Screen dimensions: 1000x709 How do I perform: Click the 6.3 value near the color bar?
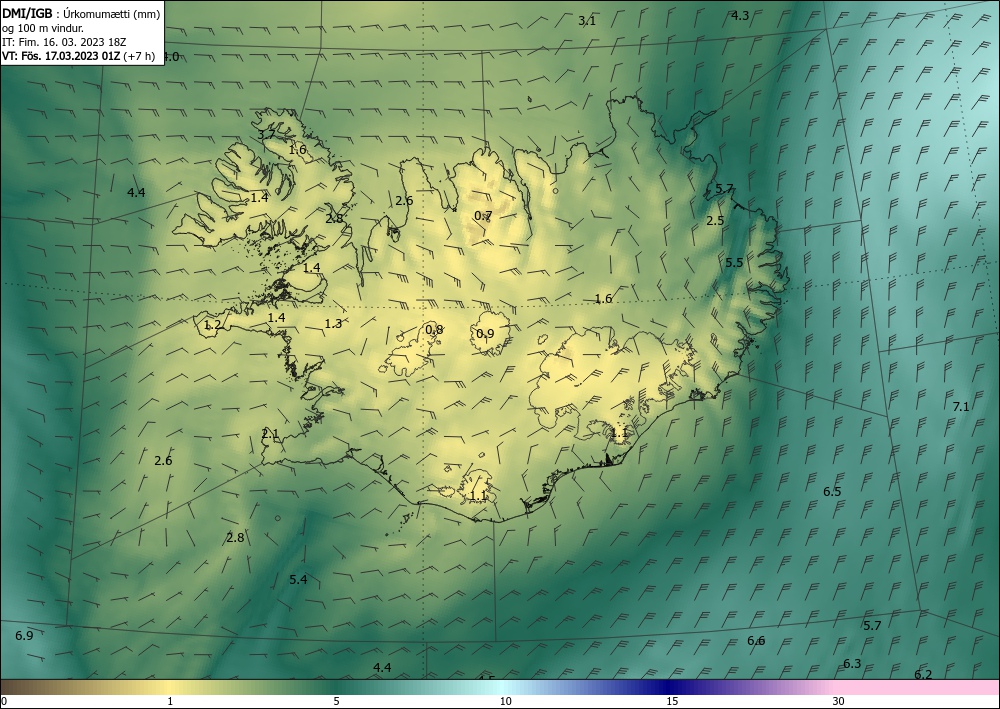pyautogui.click(x=852, y=664)
